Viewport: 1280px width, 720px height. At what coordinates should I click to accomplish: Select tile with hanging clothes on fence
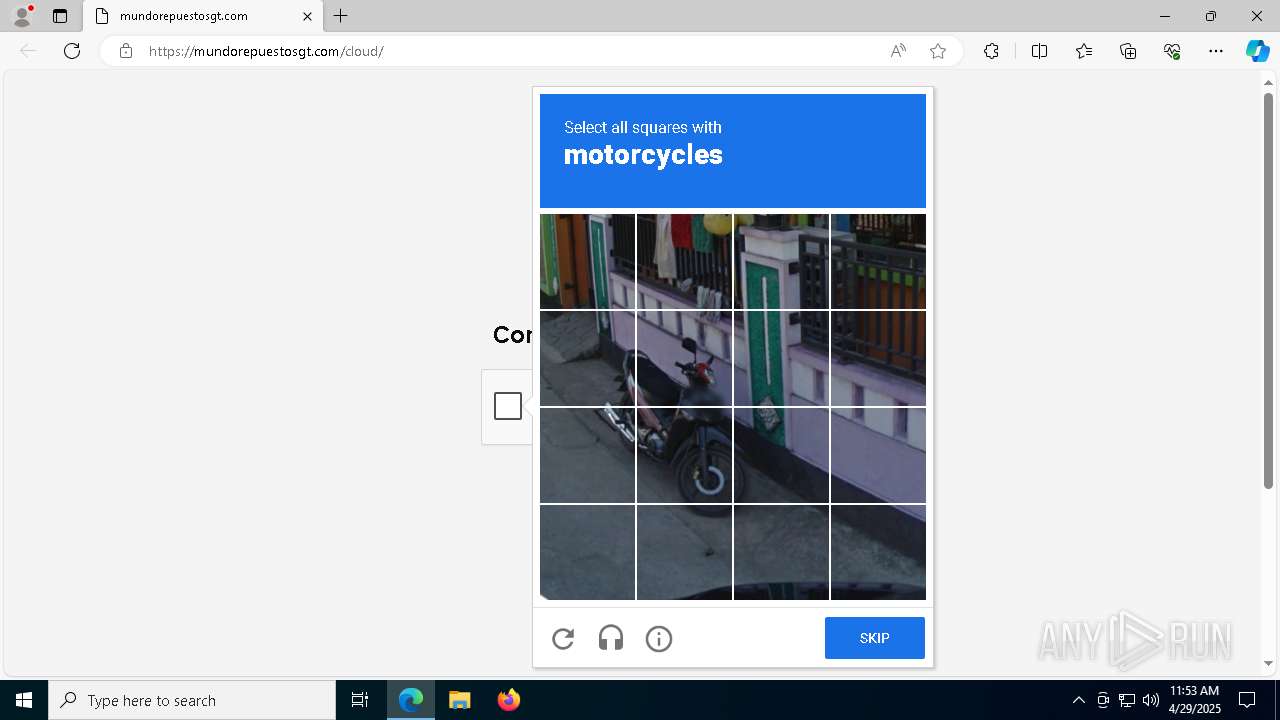click(x=684, y=261)
